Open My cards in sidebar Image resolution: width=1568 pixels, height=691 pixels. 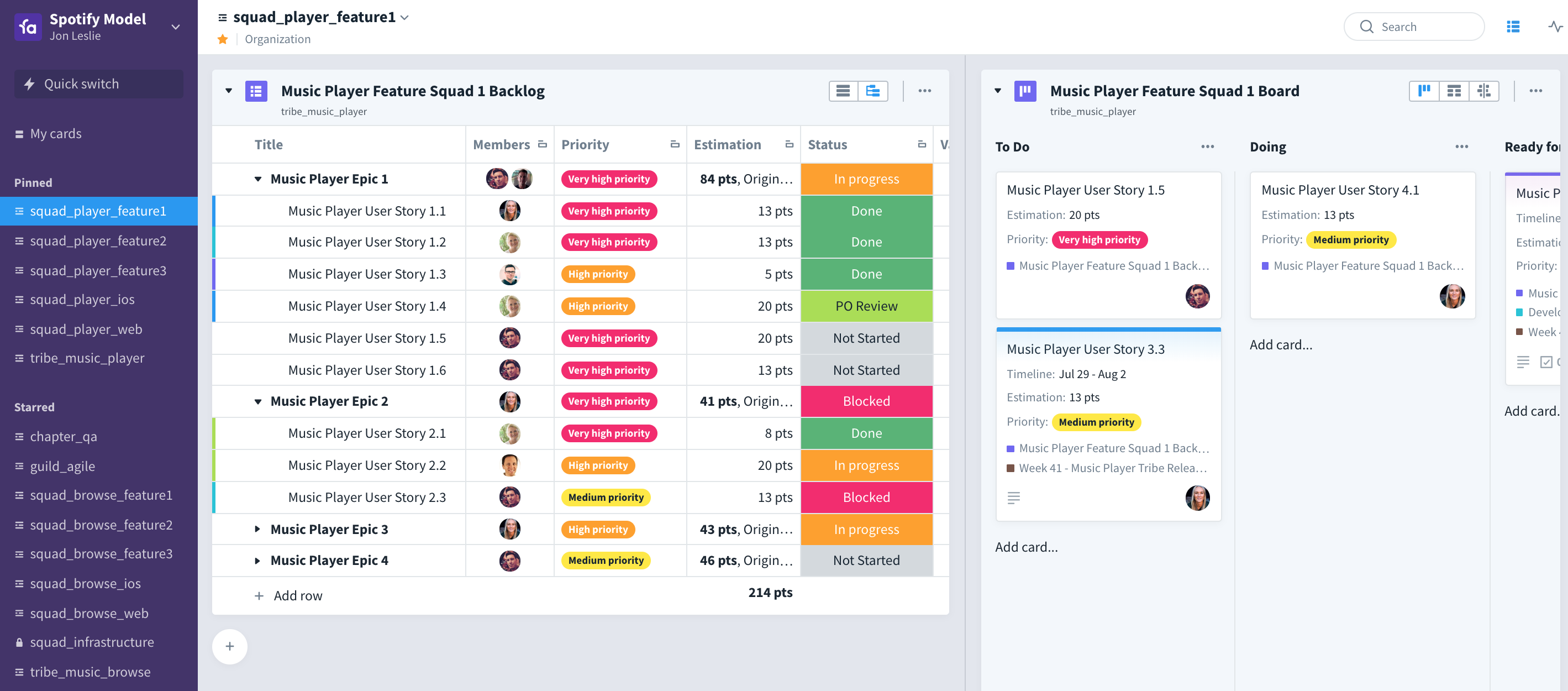tap(56, 133)
